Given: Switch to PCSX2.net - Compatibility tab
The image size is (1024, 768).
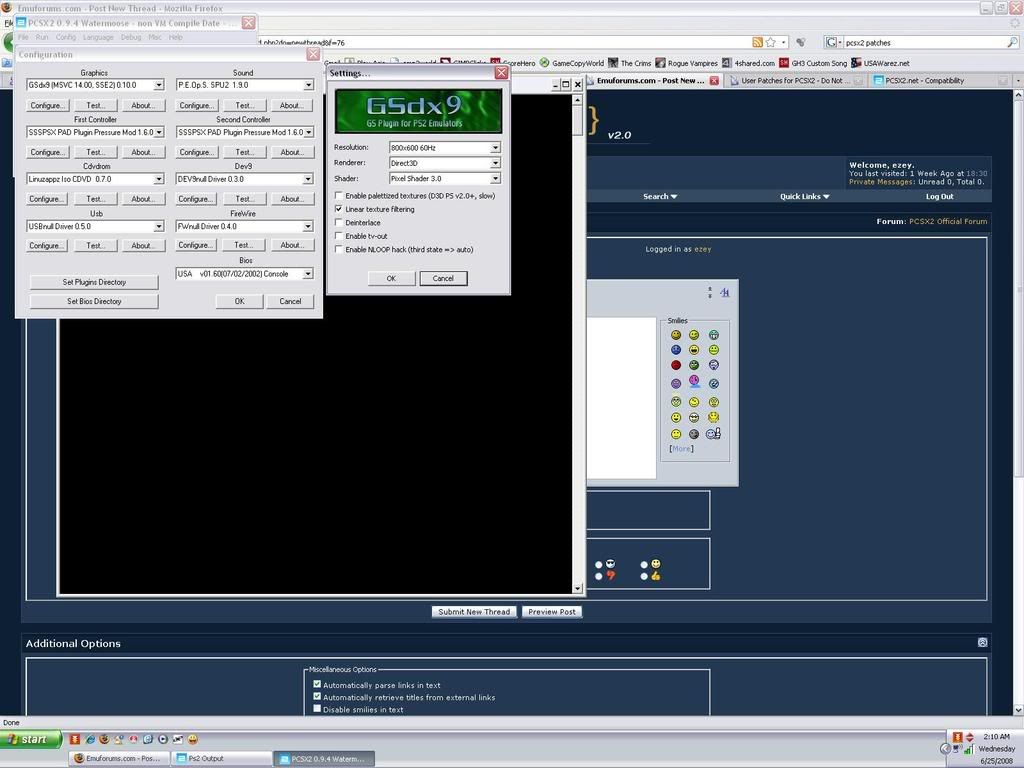Looking at the screenshot, I should click(939, 80).
